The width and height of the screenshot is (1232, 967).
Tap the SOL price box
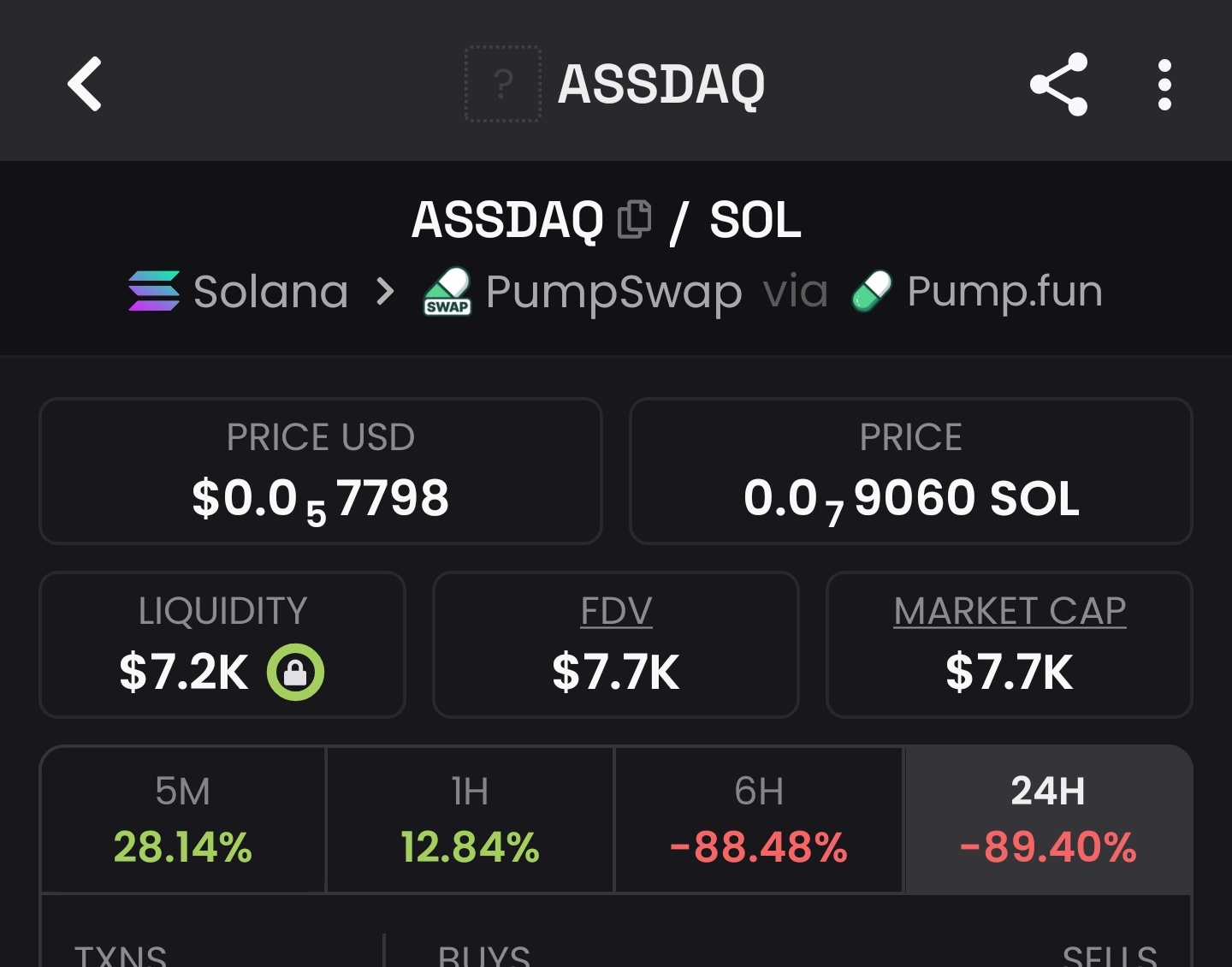point(911,471)
